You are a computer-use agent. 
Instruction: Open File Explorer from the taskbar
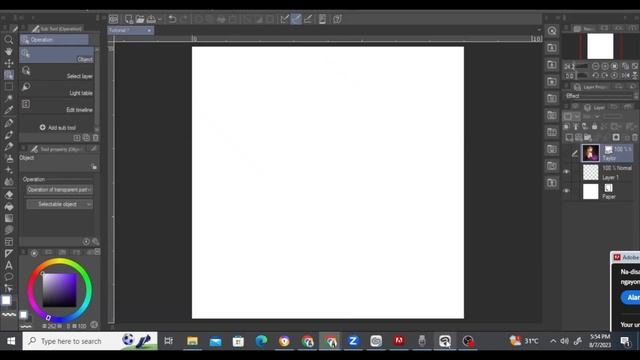(x=192, y=341)
